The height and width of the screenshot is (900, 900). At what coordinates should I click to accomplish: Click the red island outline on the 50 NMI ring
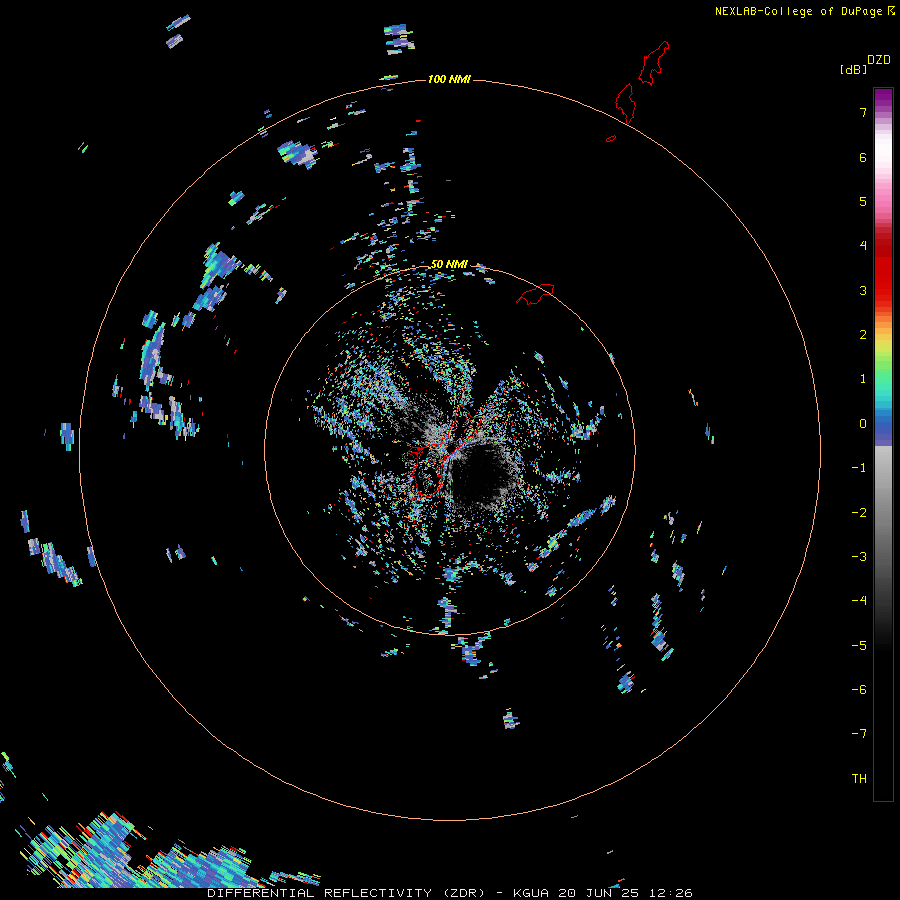pyautogui.click(x=535, y=294)
